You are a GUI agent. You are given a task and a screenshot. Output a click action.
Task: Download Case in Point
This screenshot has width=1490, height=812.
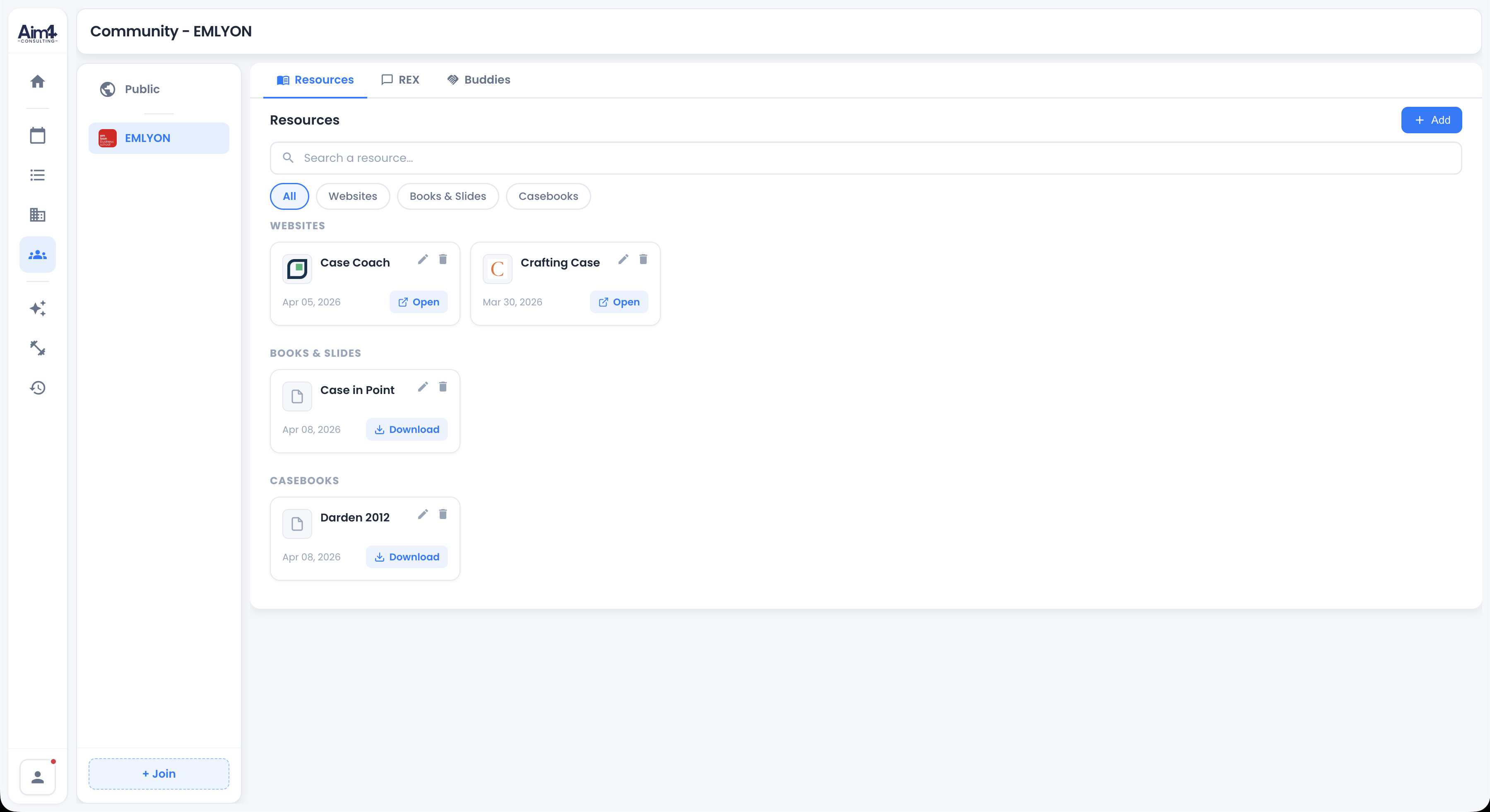(x=407, y=430)
